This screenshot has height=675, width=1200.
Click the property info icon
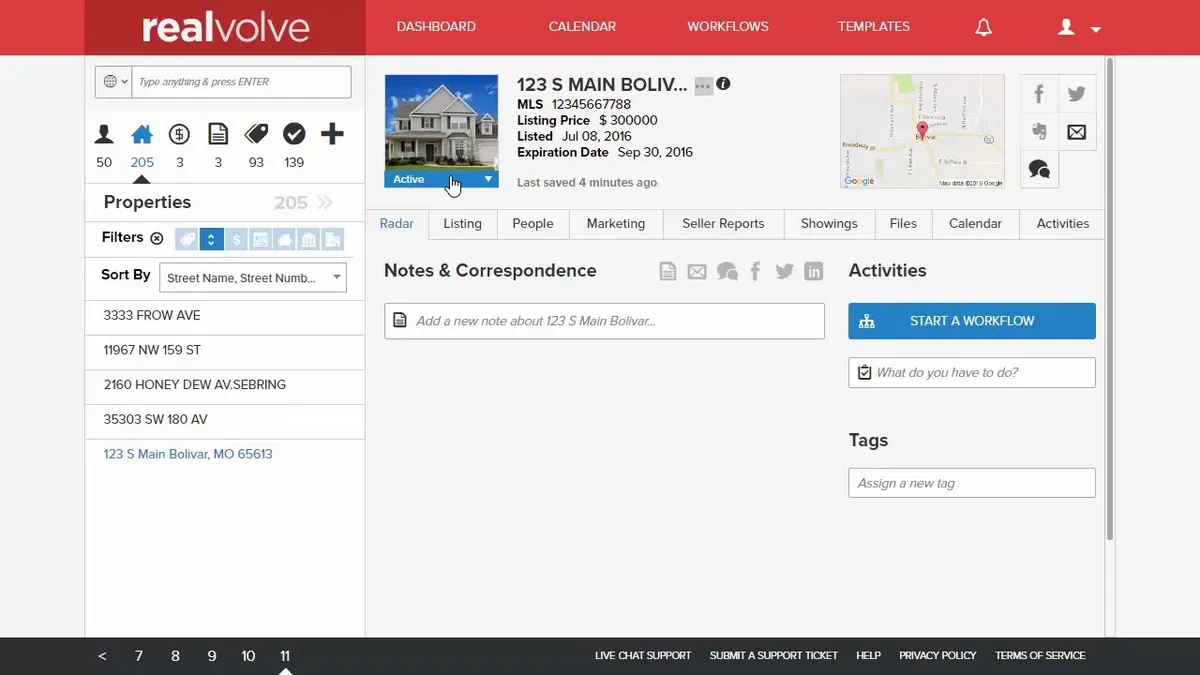[723, 84]
